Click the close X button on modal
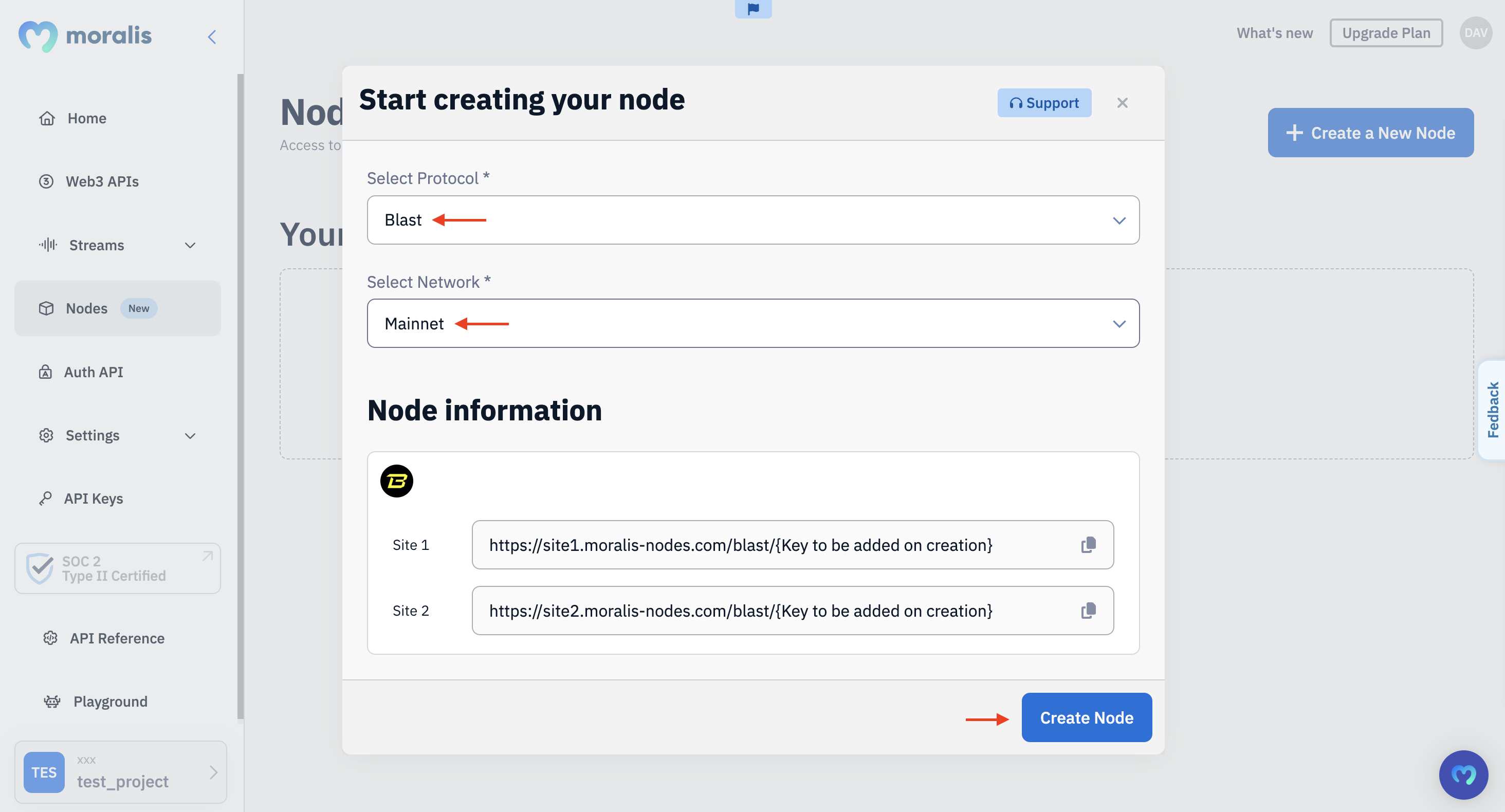This screenshot has width=1505, height=812. [1122, 102]
